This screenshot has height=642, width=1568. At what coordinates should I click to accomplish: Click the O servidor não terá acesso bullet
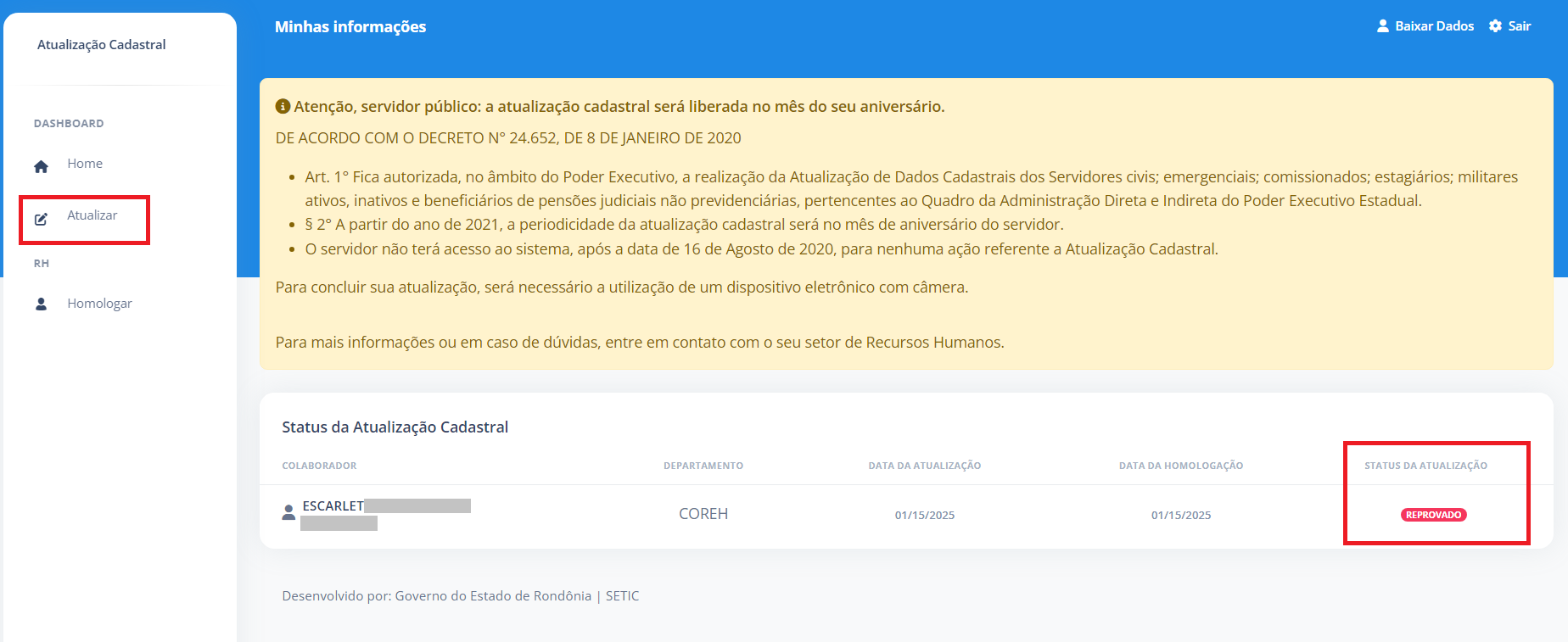coord(761,249)
